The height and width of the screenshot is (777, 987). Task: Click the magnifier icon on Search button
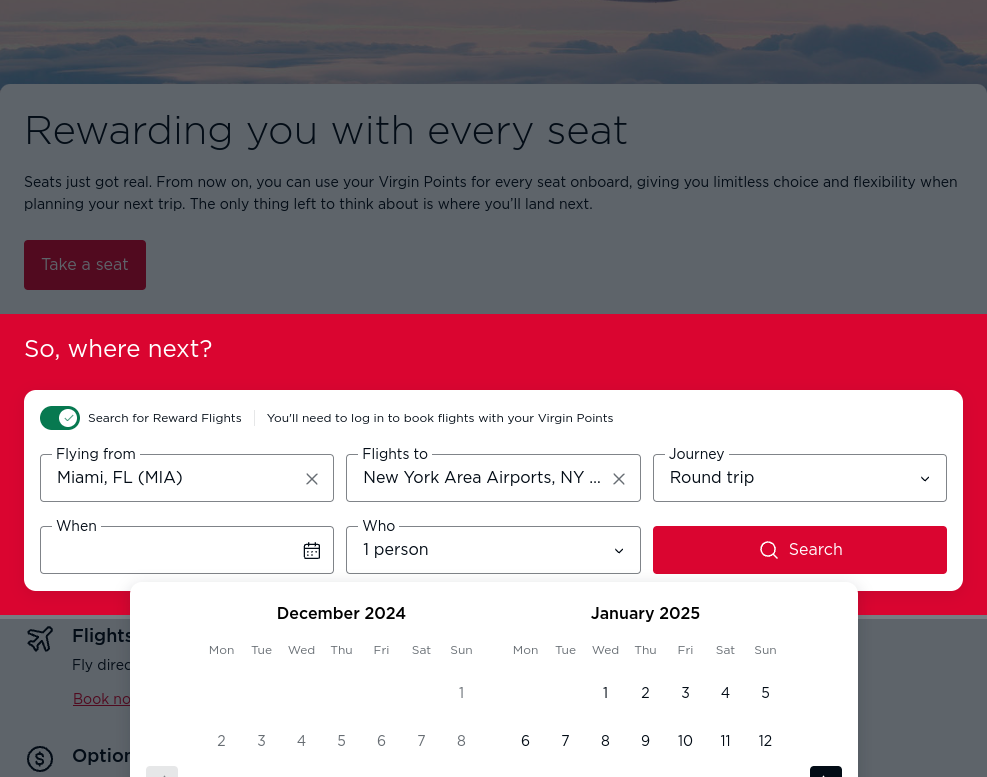click(769, 550)
